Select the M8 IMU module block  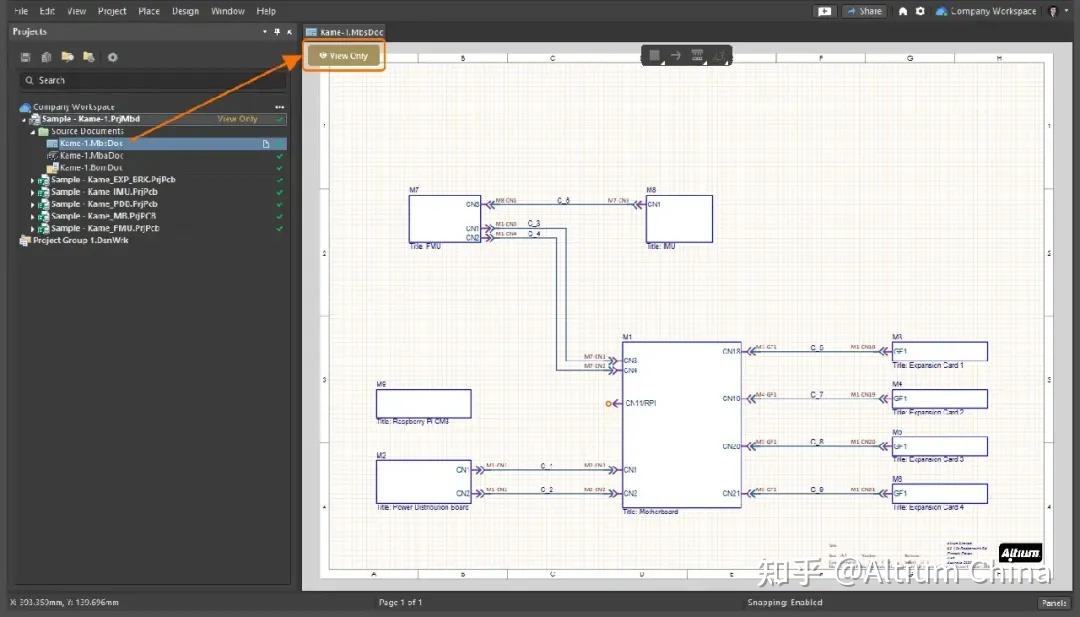tap(679, 219)
